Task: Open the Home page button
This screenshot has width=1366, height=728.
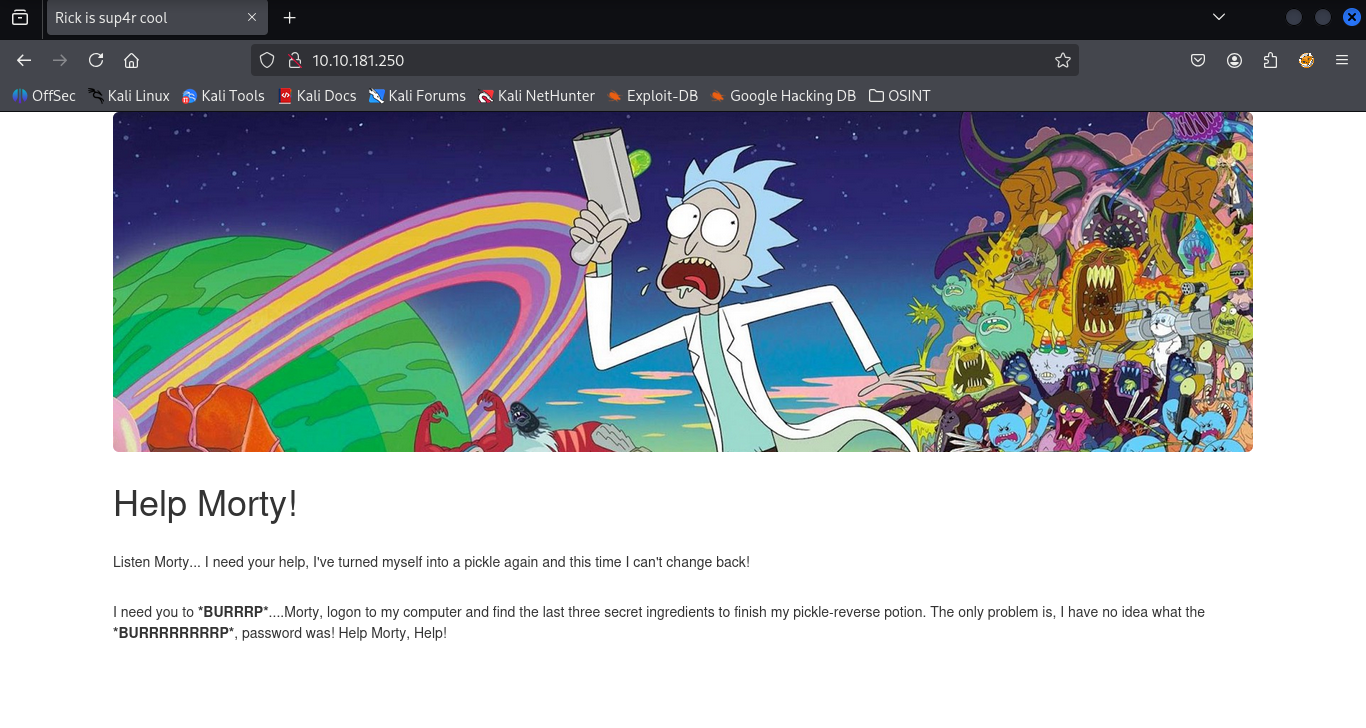Action: click(x=131, y=60)
